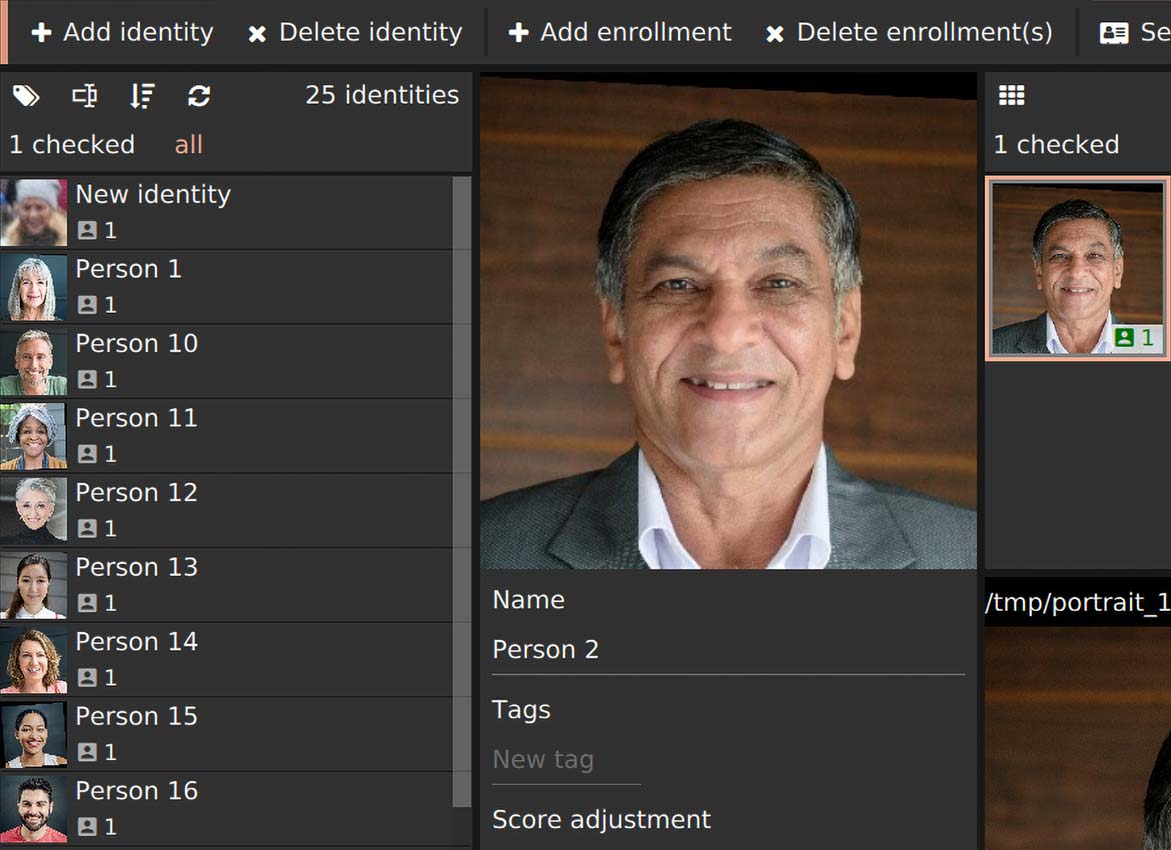This screenshot has width=1171, height=850.
Task: Select Person 13 in identity list
Action: pos(136,568)
